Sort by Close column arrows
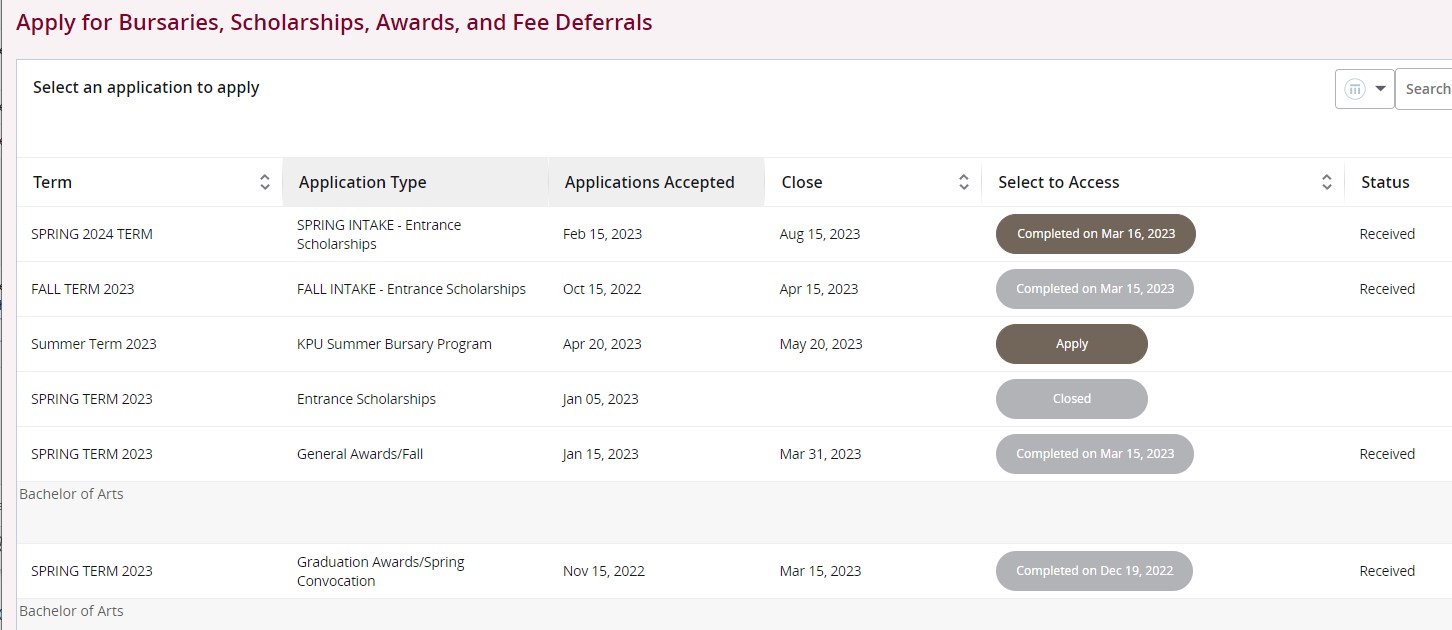 pyautogui.click(x=963, y=182)
